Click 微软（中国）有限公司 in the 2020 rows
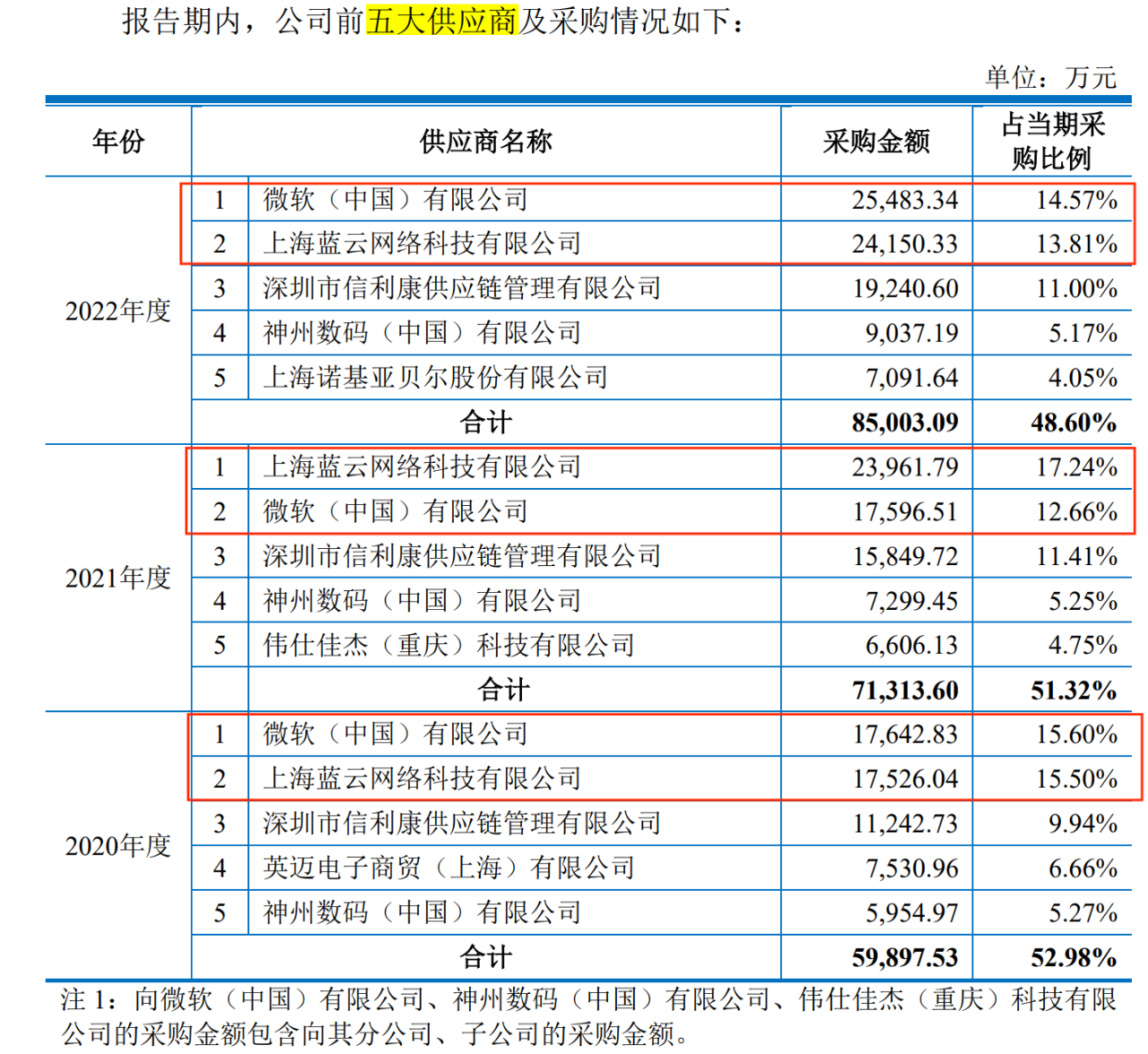This screenshot has width=1148, height=1054. pyautogui.click(x=396, y=734)
